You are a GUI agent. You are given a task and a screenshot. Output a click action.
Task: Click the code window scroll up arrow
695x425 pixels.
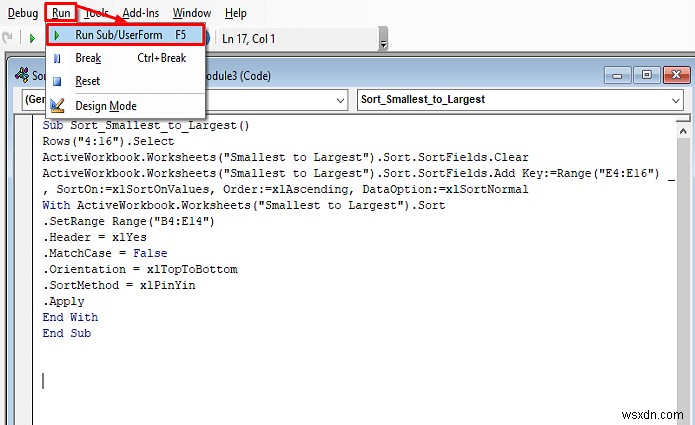(683, 131)
